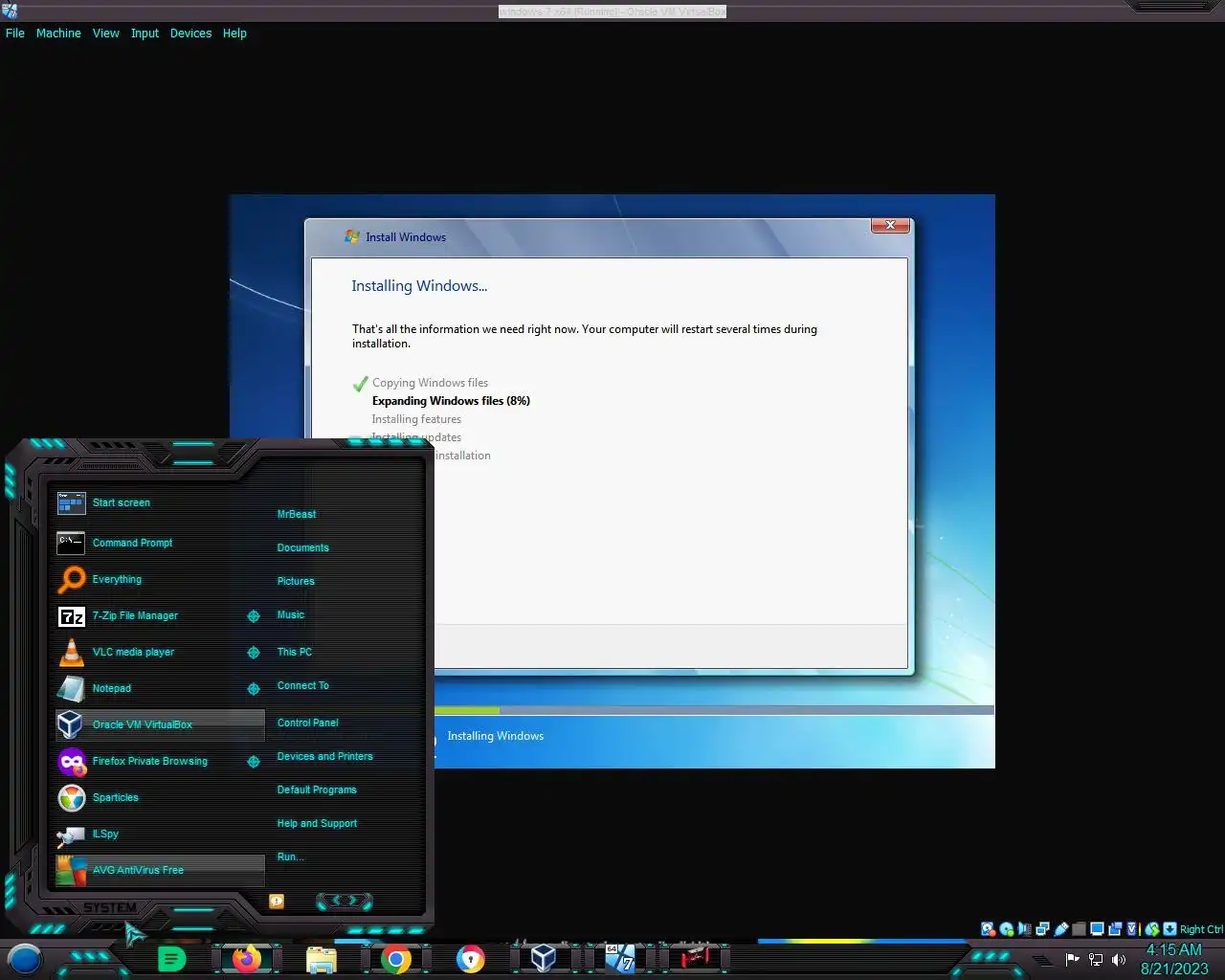Open VirtualBox Manager taskbar icon
Screen dimensions: 1225x980
point(544,958)
